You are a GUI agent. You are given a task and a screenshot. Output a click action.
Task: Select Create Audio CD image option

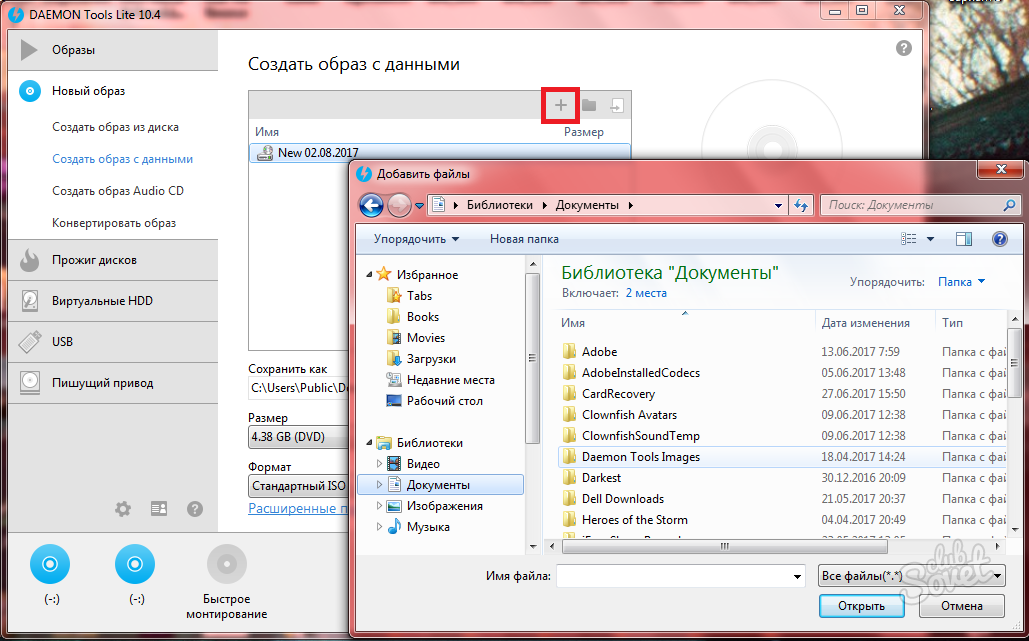[118, 191]
